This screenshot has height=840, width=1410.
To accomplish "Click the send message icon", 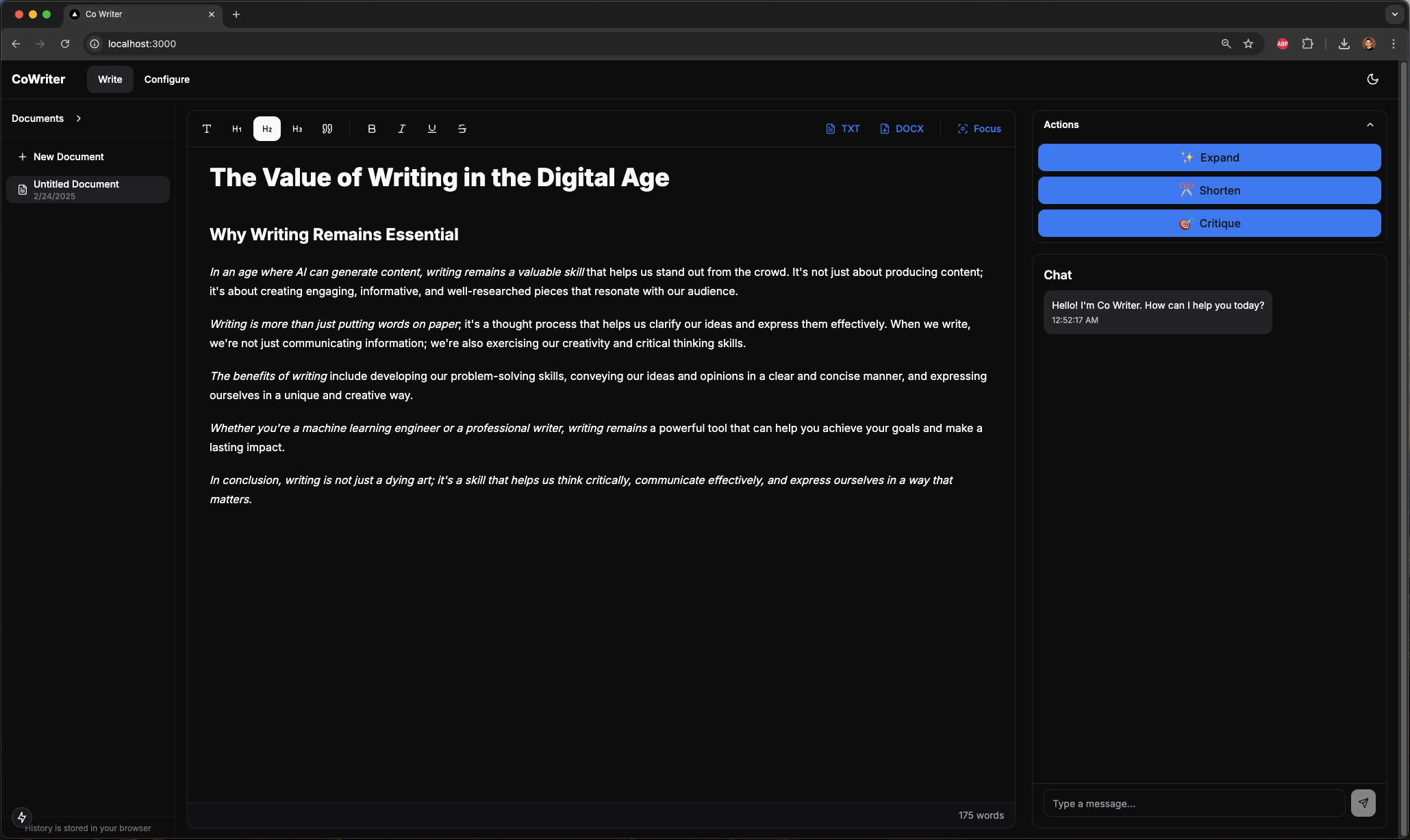I will (1363, 803).
